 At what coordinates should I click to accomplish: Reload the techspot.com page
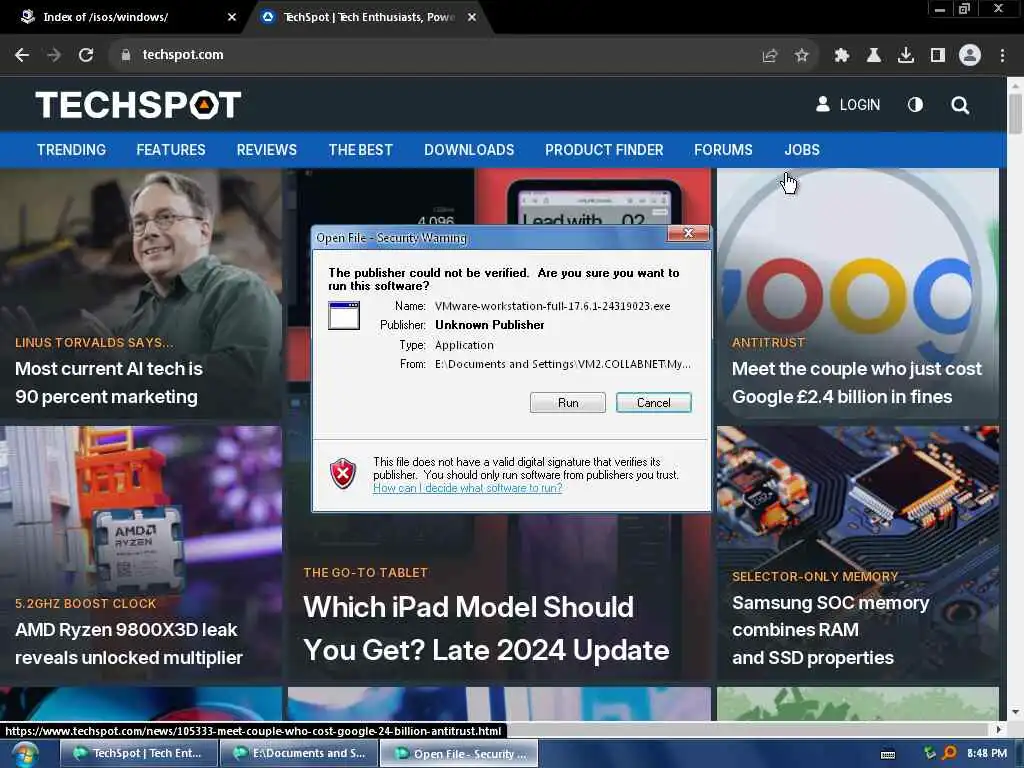click(x=86, y=55)
